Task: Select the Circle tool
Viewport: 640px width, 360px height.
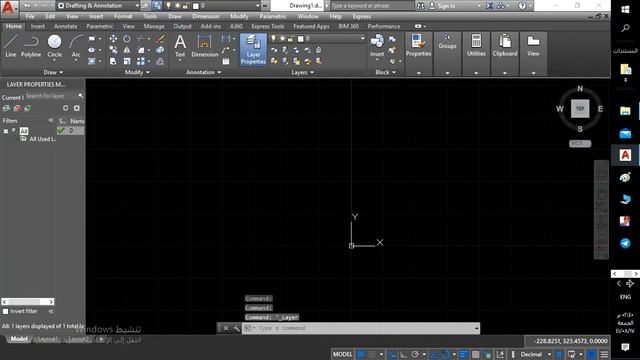Action: (x=54, y=46)
